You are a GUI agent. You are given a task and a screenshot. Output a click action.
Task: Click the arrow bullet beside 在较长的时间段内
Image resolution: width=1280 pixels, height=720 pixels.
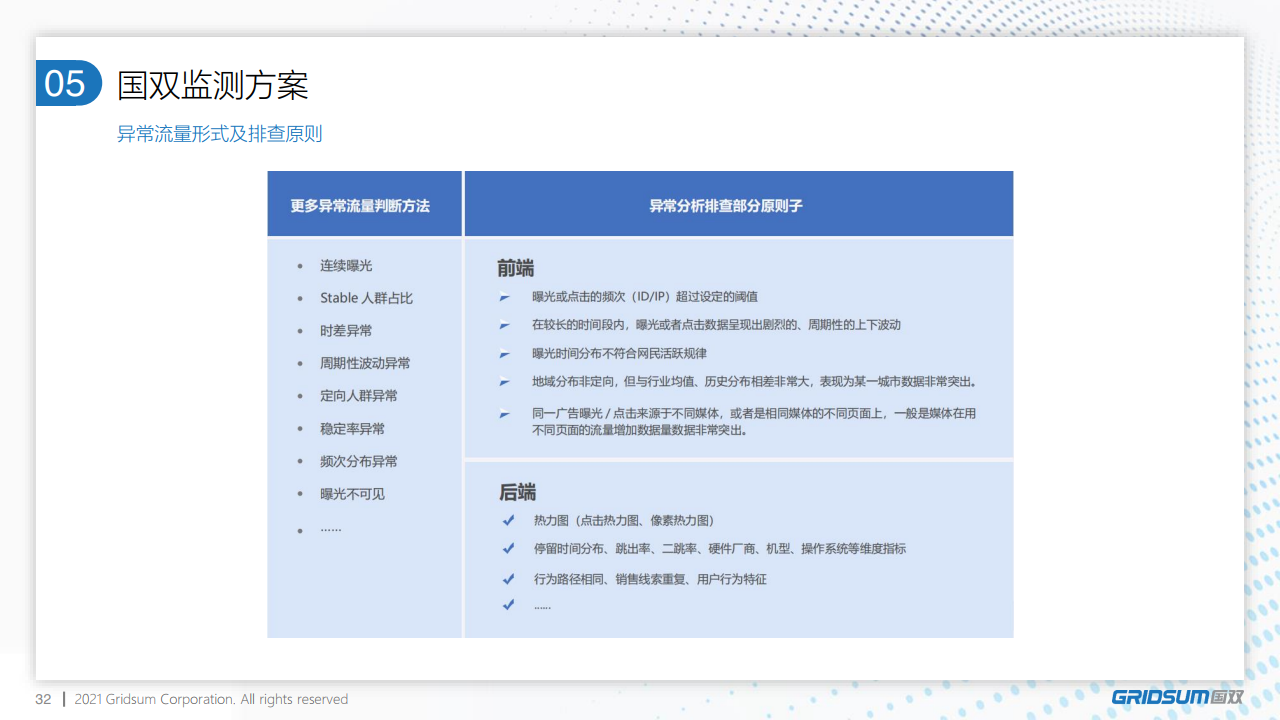[505, 325]
